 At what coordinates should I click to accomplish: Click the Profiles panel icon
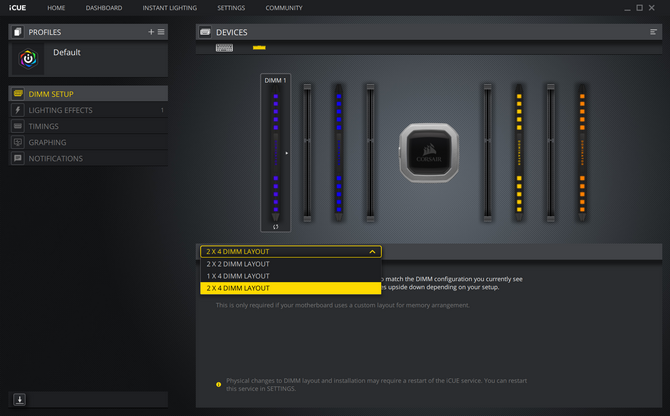(18, 32)
